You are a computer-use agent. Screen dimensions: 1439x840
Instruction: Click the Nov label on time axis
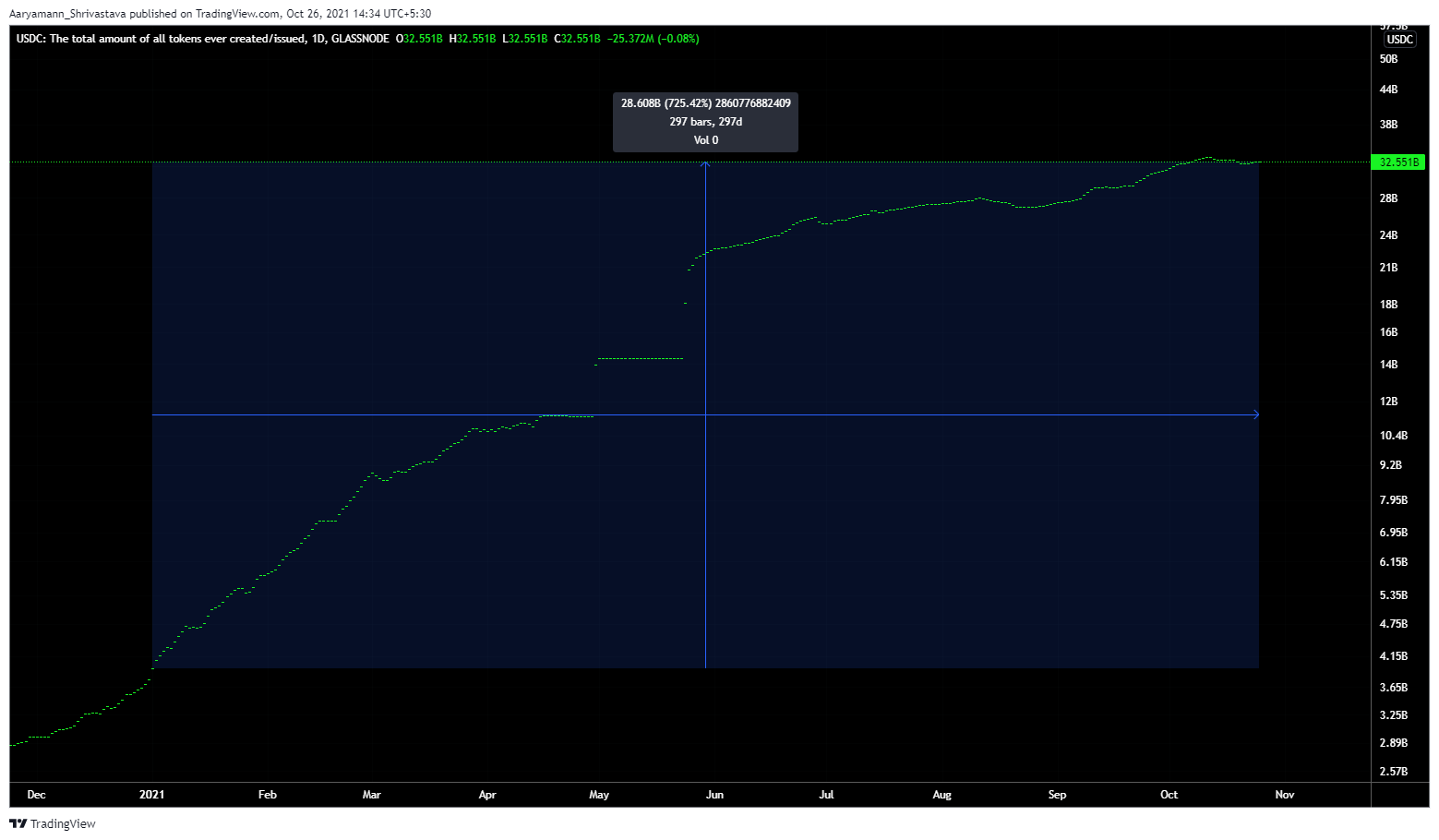pyautogui.click(x=1285, y=795)
